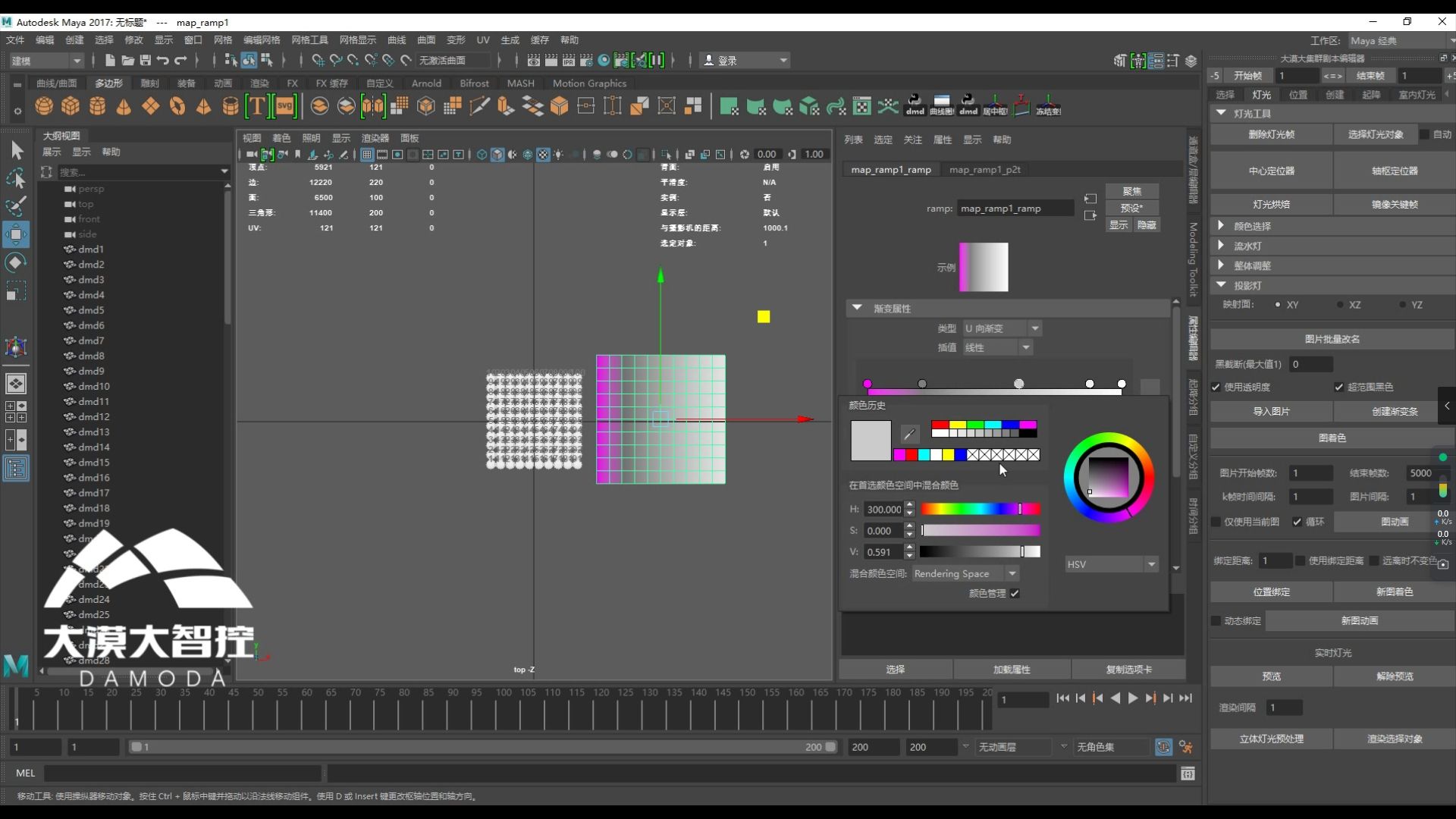Screen dimensions: 1456x819
Task: Open the Motion Graphics shelf tab
Action: 589,83
